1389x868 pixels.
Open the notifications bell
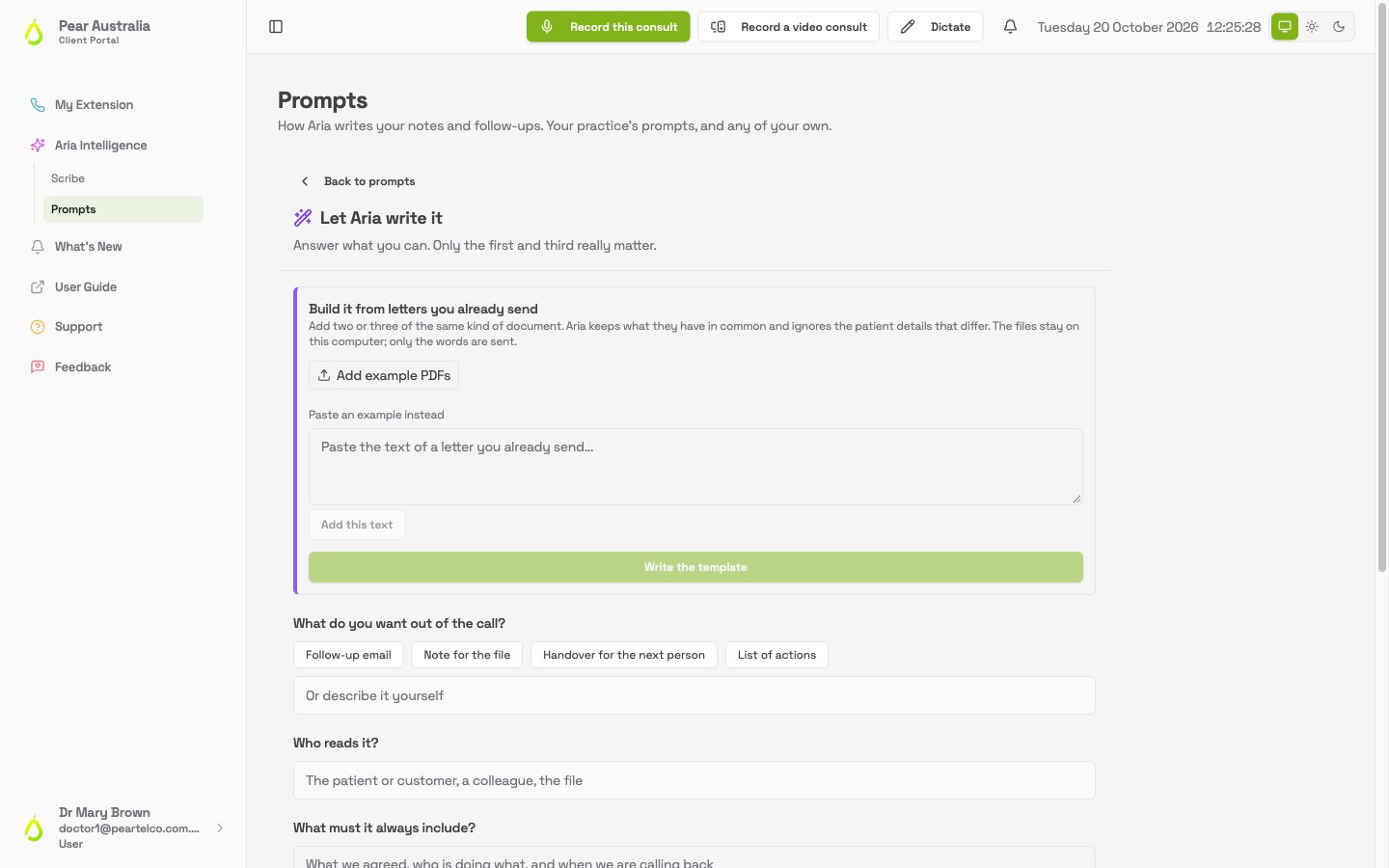click(x=1010, y=27)
